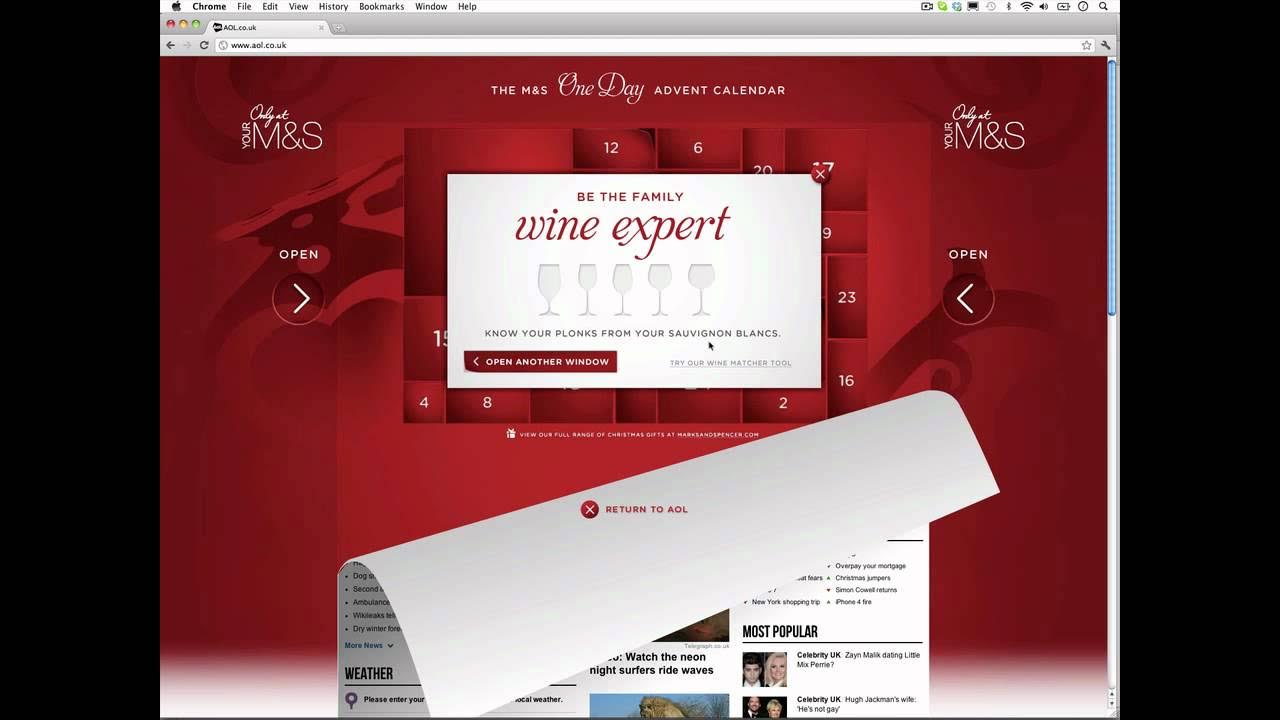Open the History menu
1280x720 pixels.
(x=333, y=6)
